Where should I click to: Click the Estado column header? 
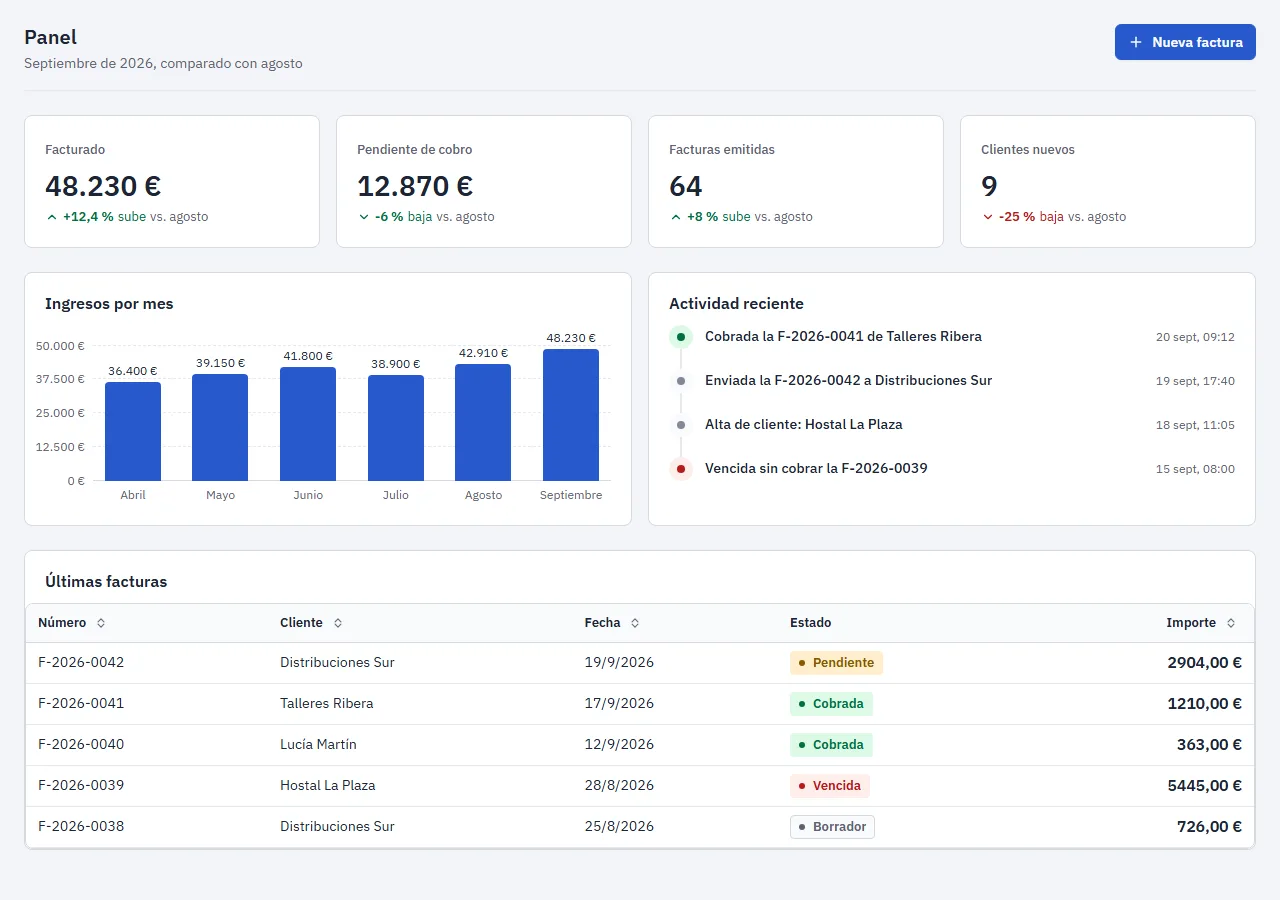tap(810, 623)
